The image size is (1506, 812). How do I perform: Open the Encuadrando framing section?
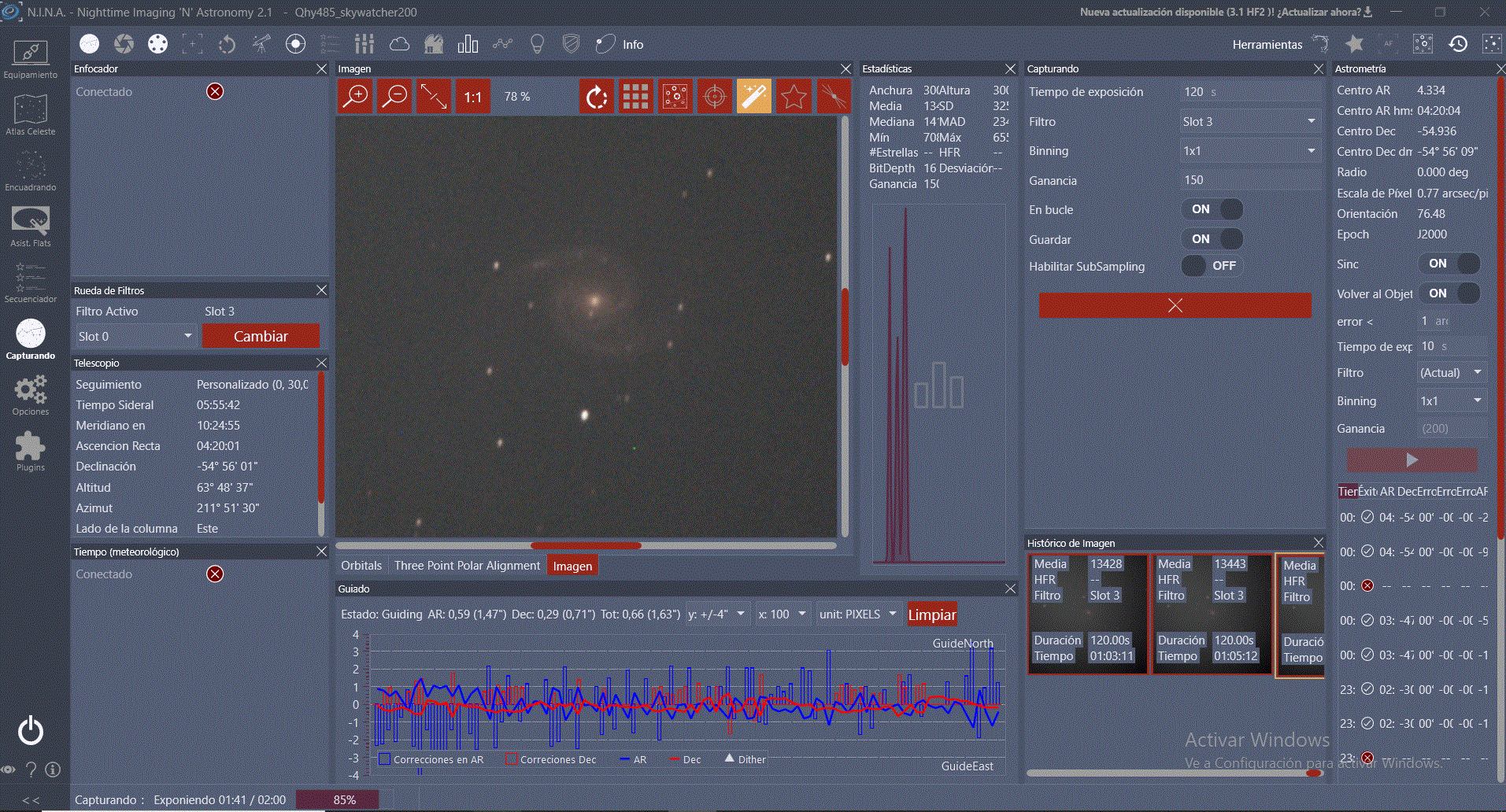tap(31, 171)
